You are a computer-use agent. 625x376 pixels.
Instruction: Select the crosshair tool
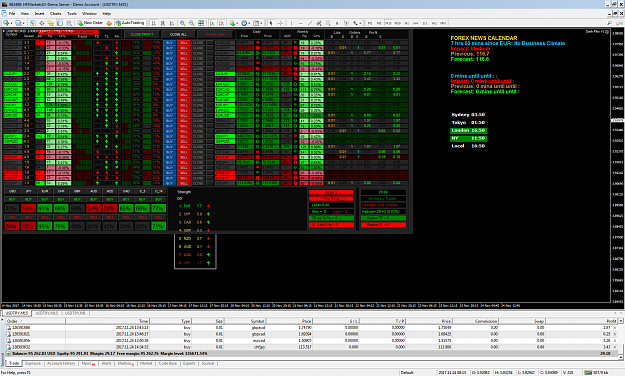(280, 23)
